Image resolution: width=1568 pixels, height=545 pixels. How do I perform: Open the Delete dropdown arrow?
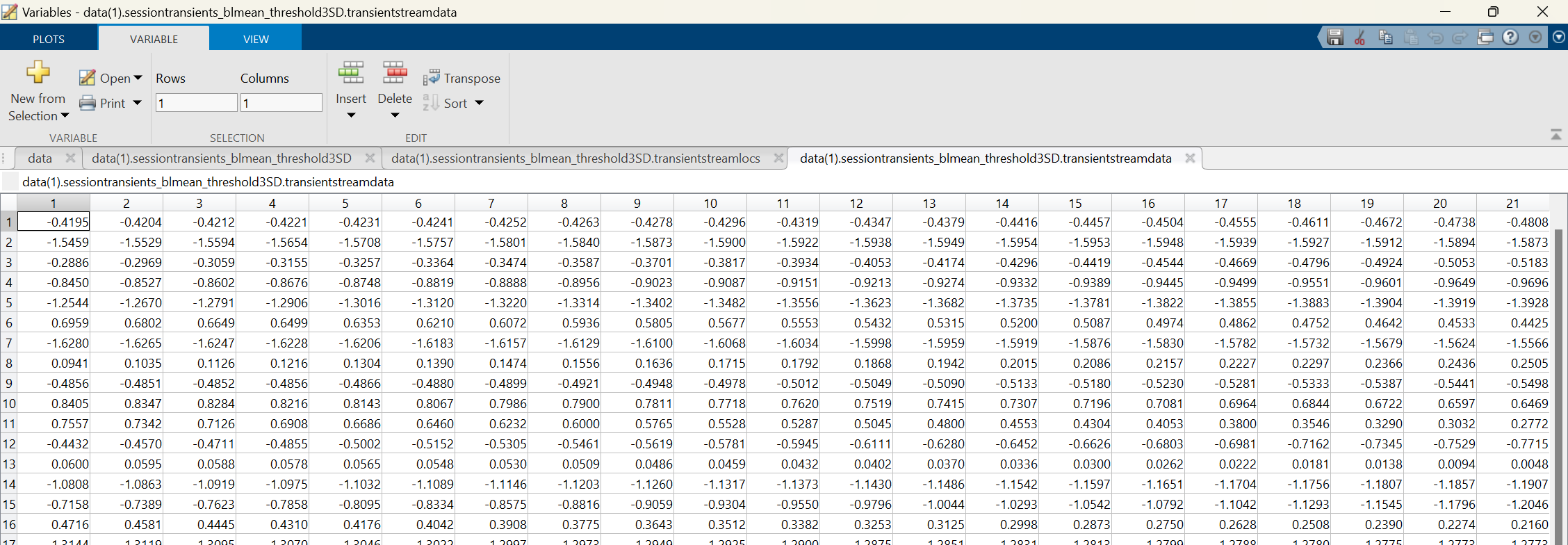point(395,115)
